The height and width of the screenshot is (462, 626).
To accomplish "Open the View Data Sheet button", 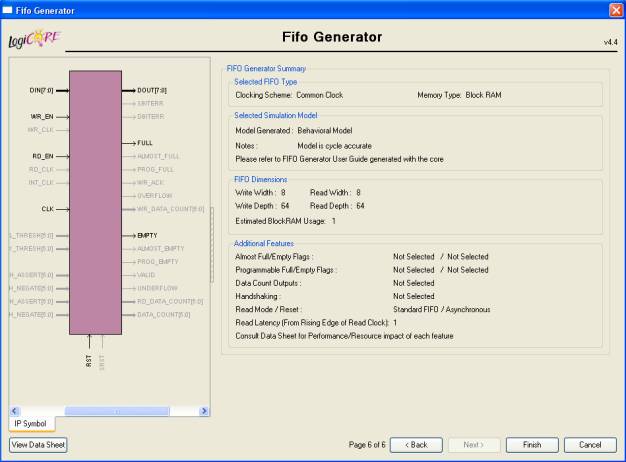I will (38, 445).
